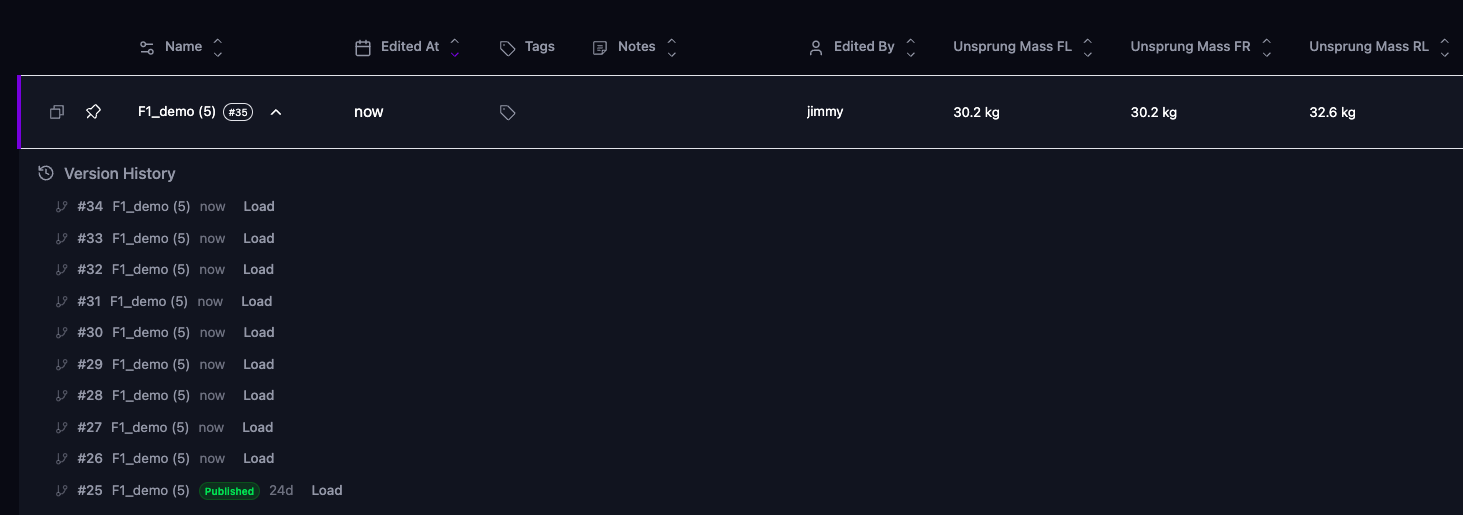The height and width of the screenshot is (515, 1463).
Task: Click the green Published badge
Action: coord(229,491)
